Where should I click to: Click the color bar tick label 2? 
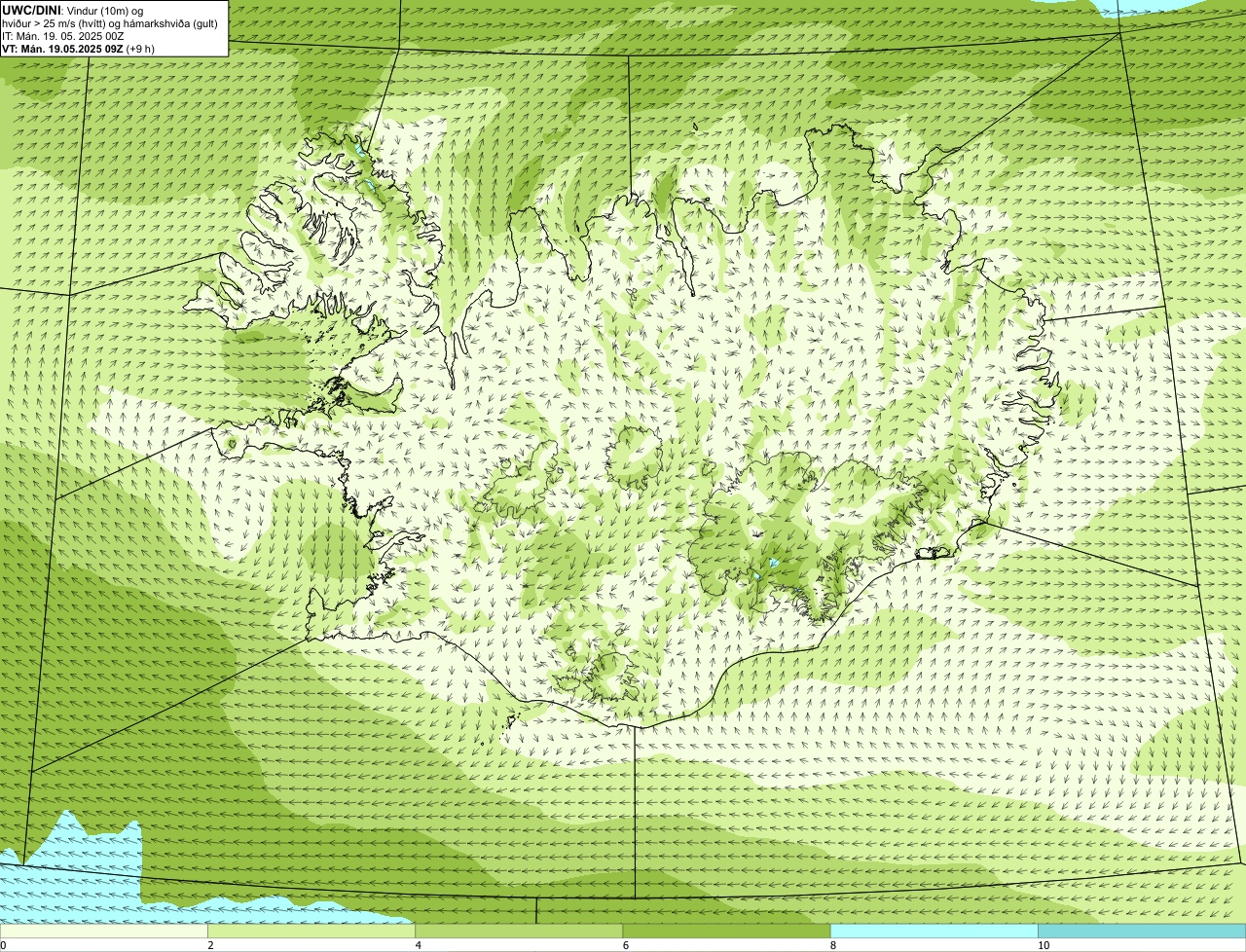[210, 945]
